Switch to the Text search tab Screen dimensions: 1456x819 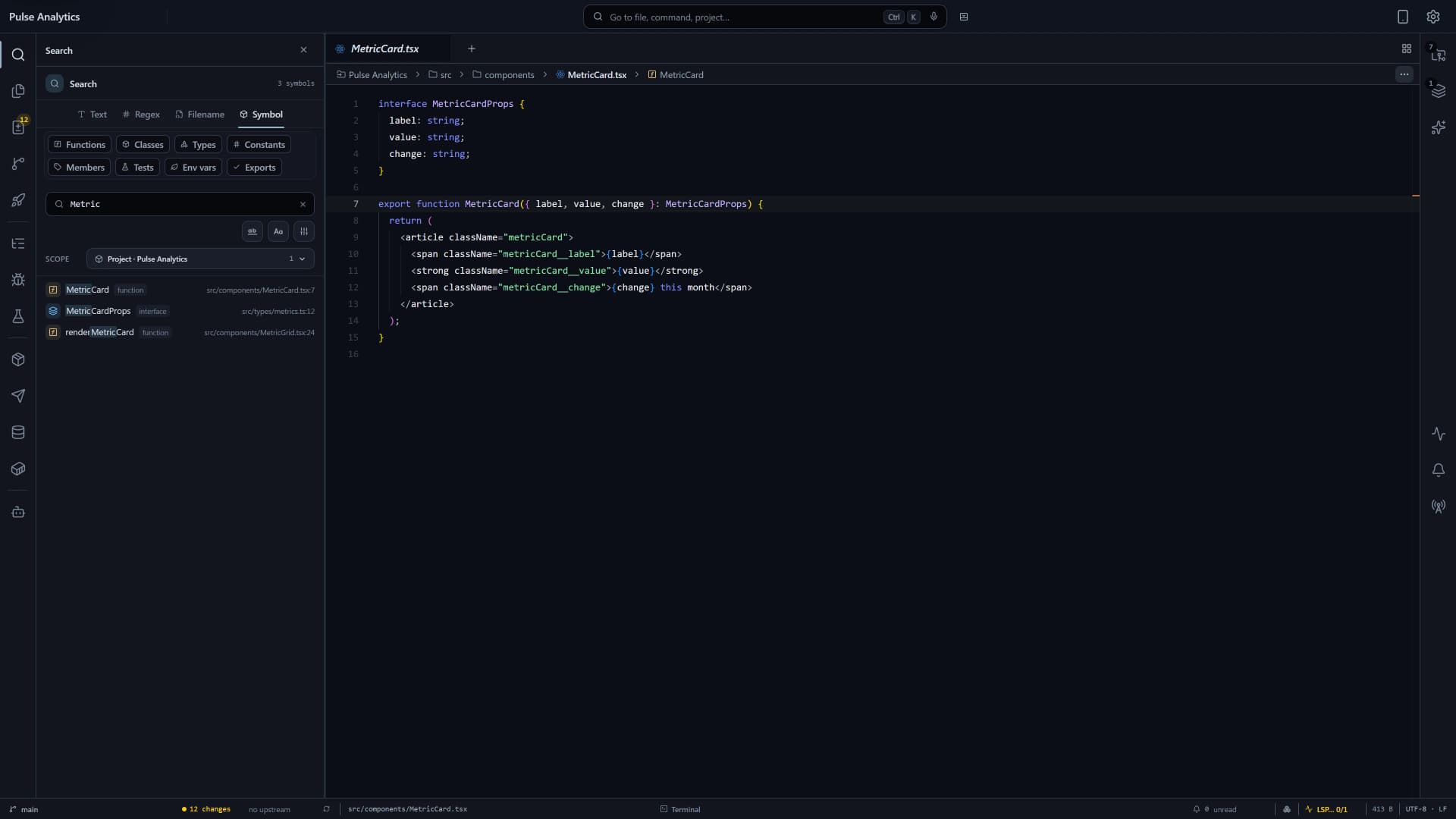[x=92, y=115]
